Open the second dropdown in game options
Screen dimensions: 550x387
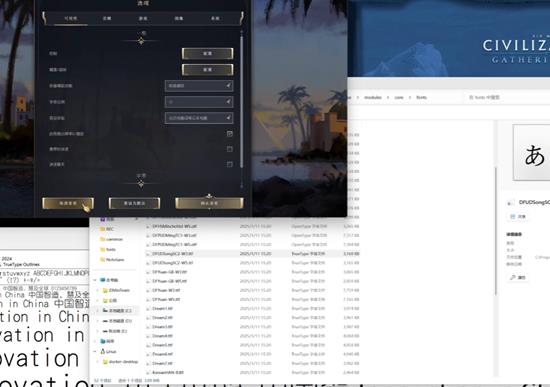point(199,102)
